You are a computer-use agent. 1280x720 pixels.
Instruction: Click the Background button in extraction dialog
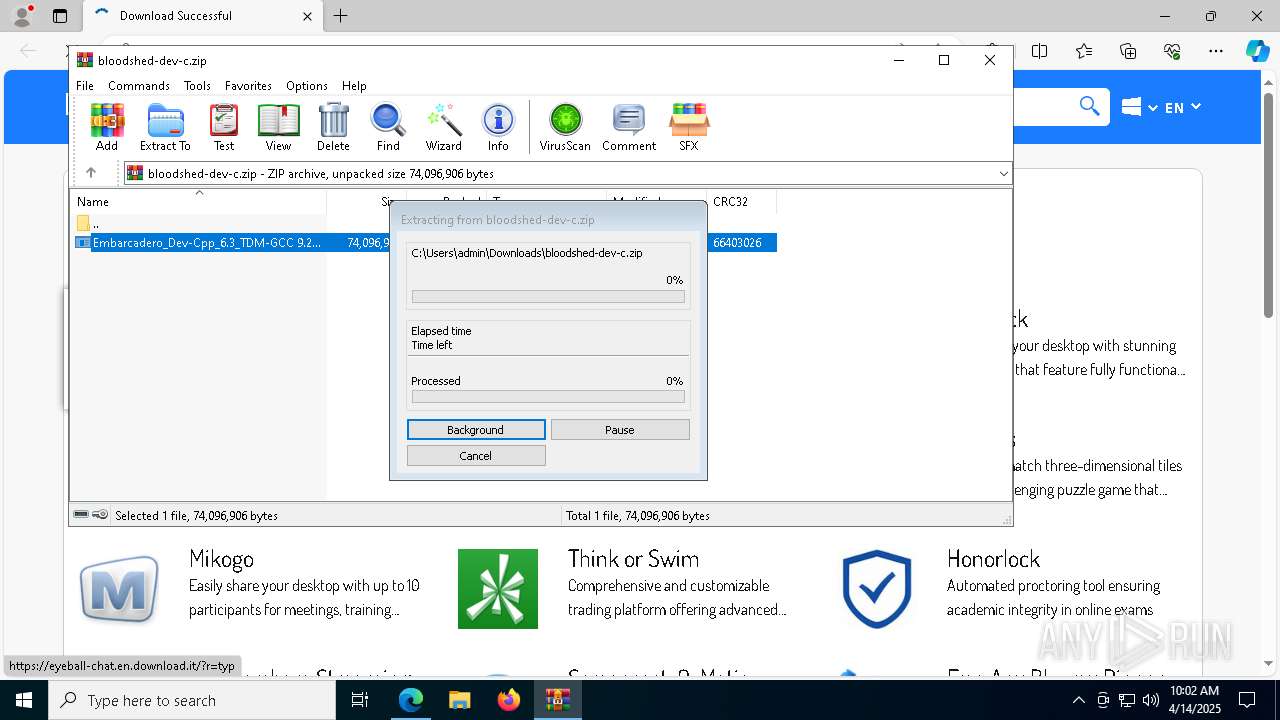476,429
